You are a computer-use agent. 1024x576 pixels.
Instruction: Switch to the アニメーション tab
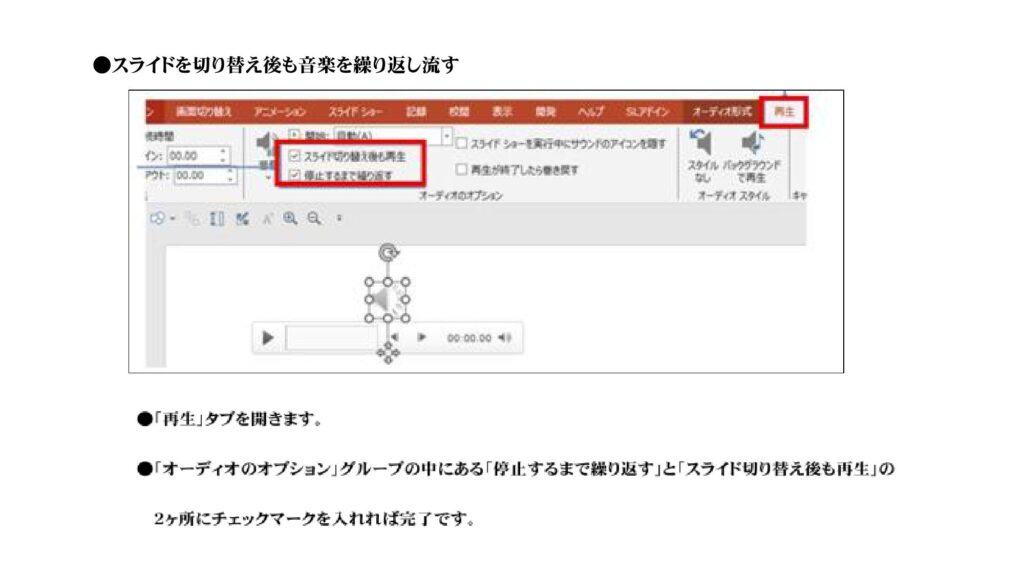pos(279,112)
